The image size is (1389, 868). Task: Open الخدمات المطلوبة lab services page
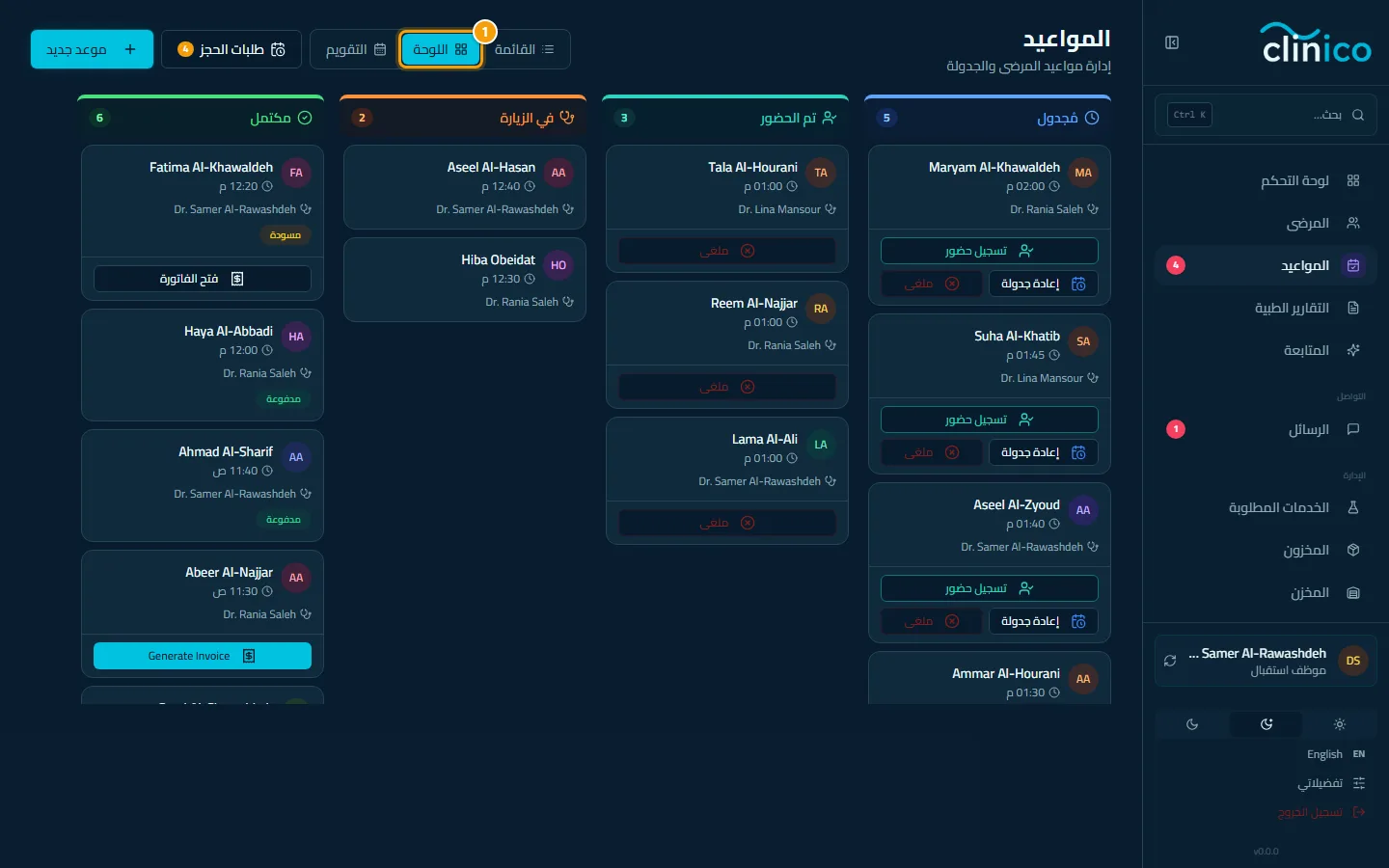[1266, 507]
